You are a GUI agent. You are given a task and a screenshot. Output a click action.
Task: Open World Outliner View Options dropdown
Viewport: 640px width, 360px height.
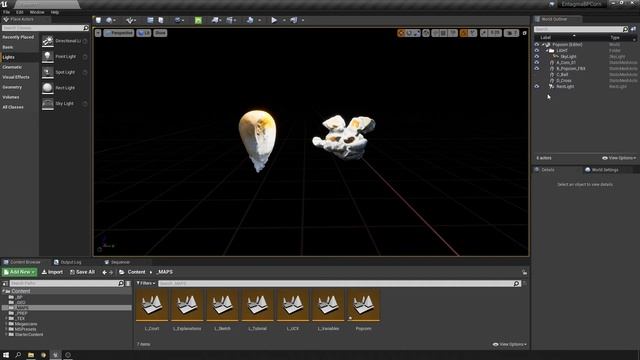[619, 158]
